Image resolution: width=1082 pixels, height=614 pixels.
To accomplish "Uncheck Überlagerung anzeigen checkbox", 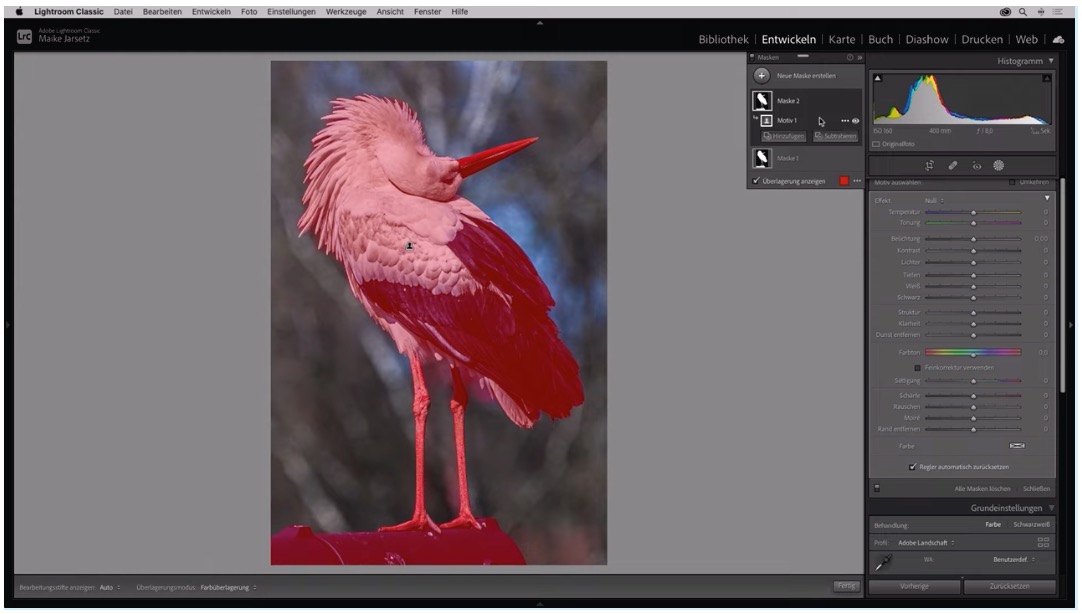I will [x=756, y=181].
